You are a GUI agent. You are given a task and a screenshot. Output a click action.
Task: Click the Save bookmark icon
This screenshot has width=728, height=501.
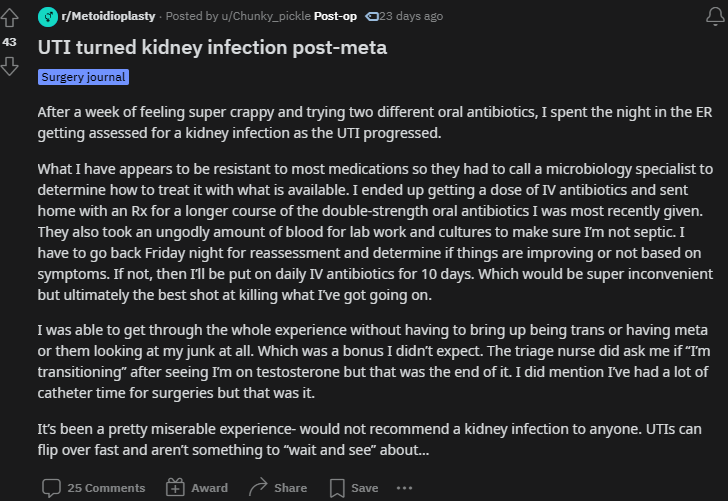[x=337, y=488]
